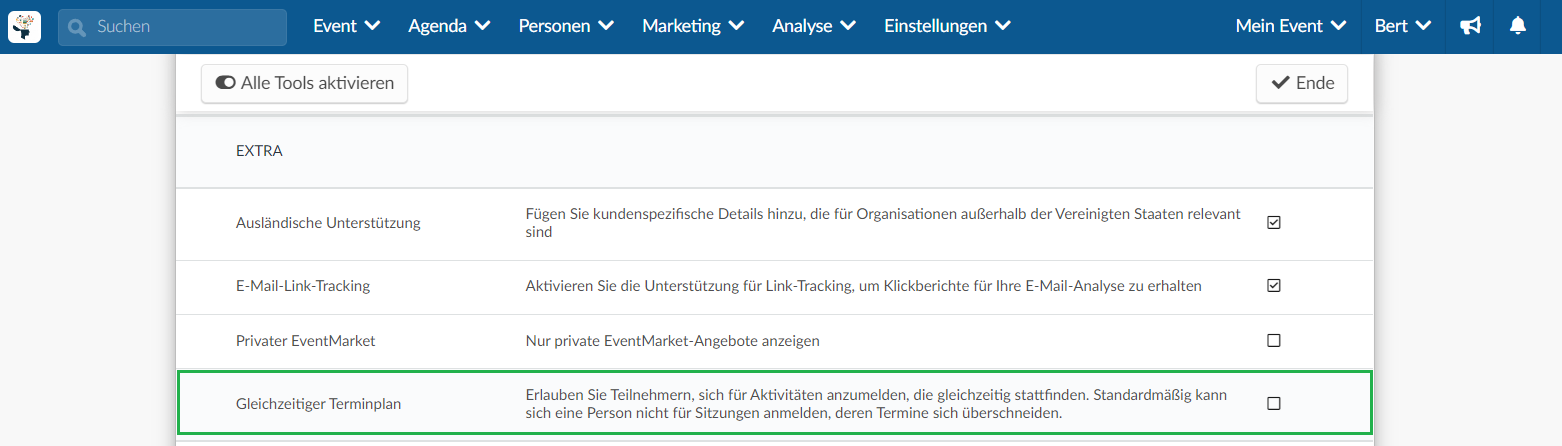Click the Ende button
The image size is (1562, 446).
pos(1302,84)
